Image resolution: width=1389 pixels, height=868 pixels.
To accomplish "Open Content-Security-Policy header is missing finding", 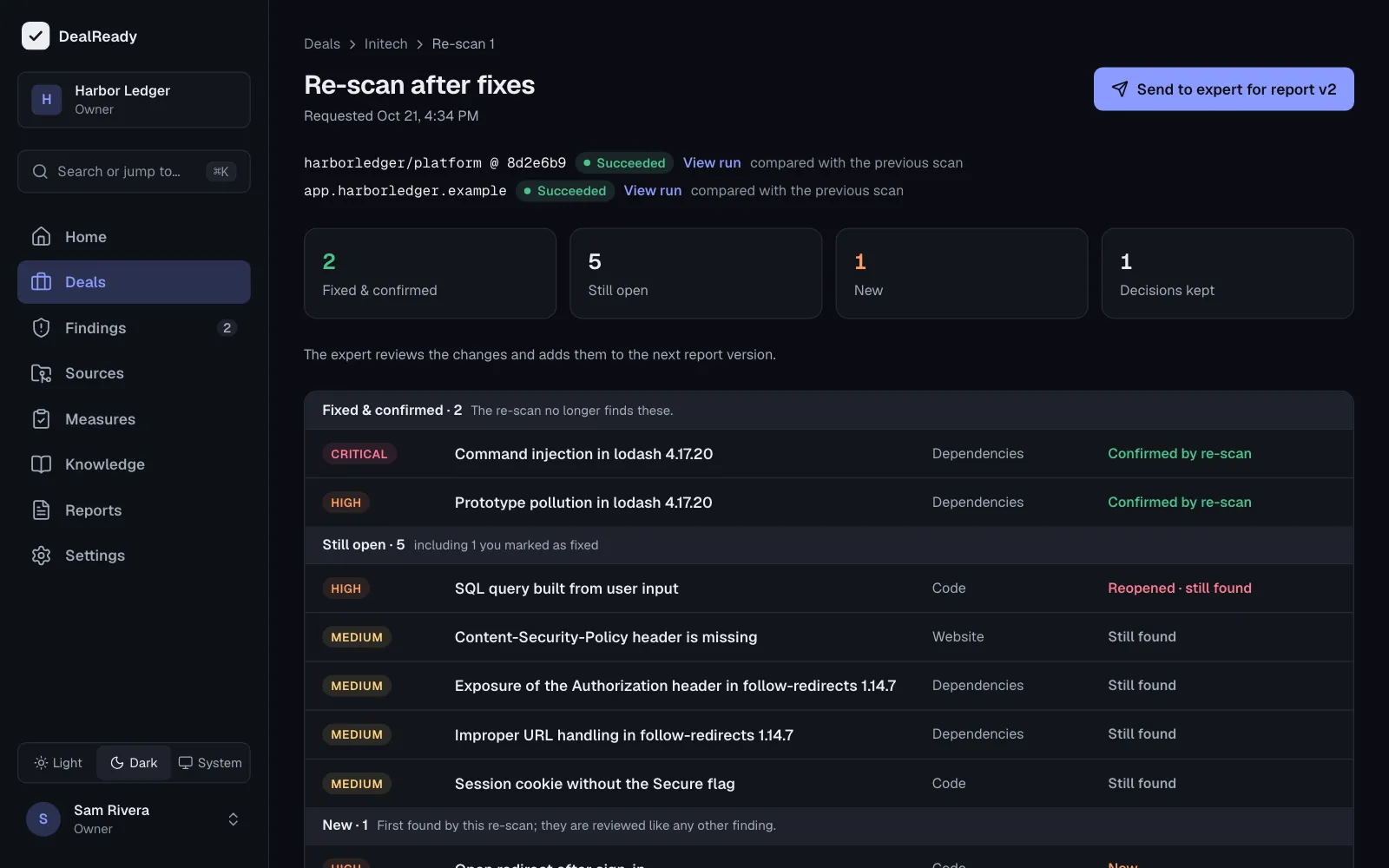I will (x=828, y=637).
